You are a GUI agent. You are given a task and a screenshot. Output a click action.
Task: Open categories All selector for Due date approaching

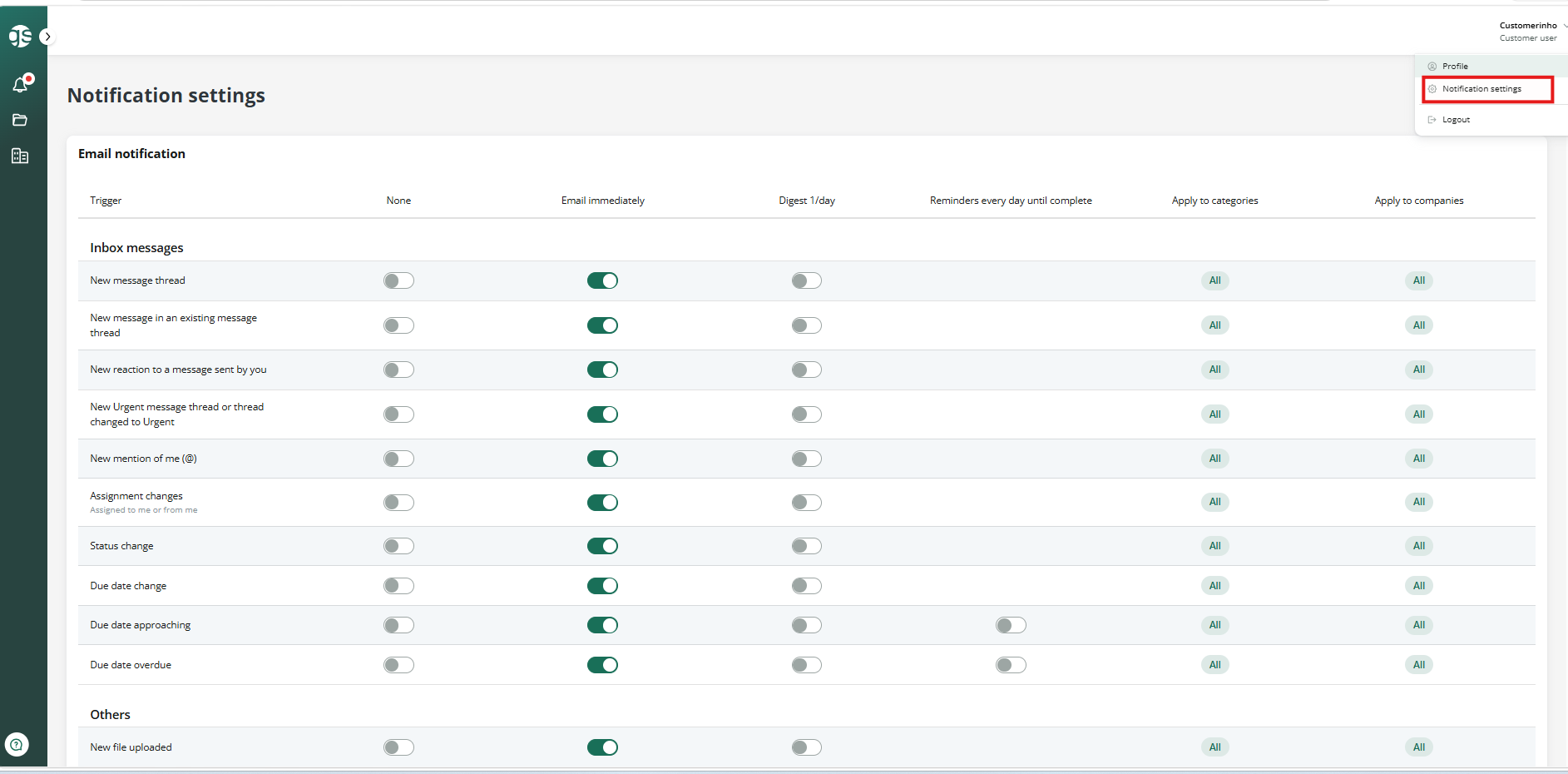click(1214, 625)
